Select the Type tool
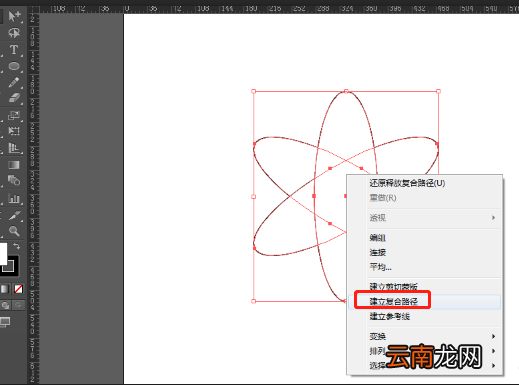This screenshot has width=519, height=385. [14, 49]
